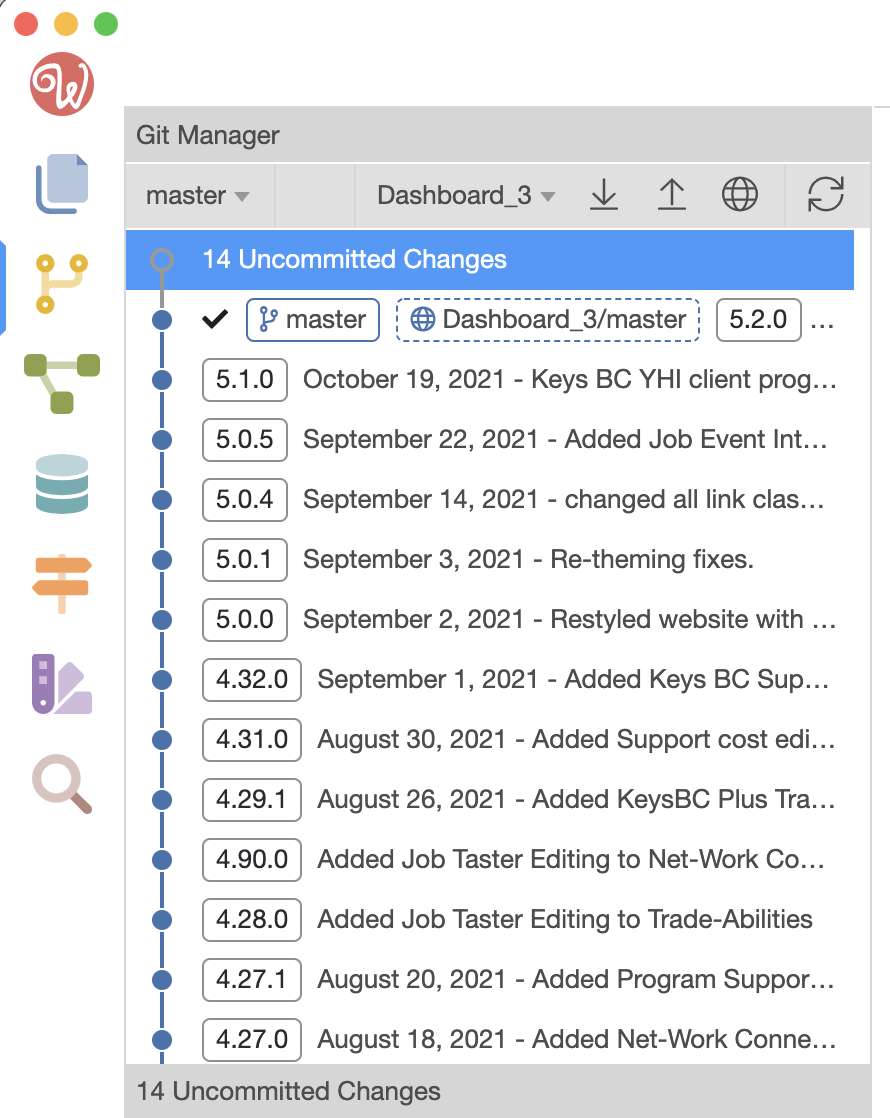This screenshot has width=890, height=1118.
Task: Click the globe remote icon in toolbar
Action: point(740,195)
